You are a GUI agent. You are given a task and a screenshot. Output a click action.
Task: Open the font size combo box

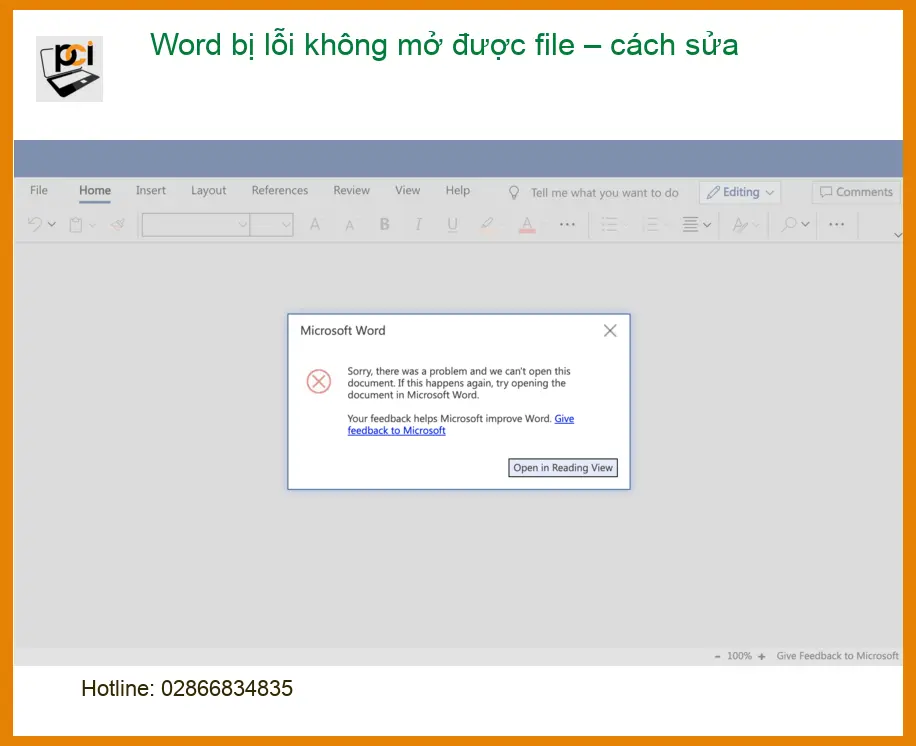pyautogui.click(x=272, y=224)
